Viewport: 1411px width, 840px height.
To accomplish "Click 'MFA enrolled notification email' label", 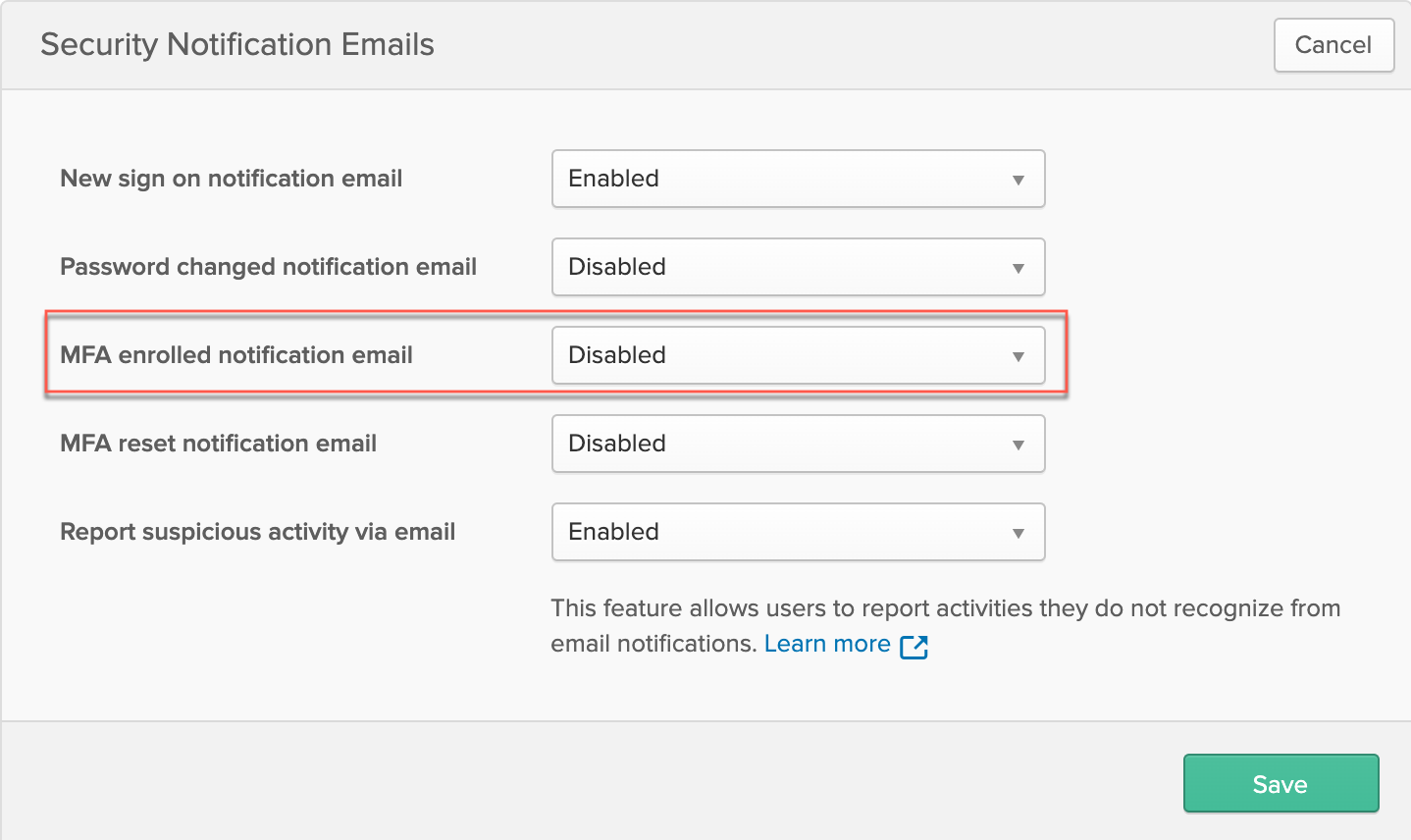I will pos(236,355).
